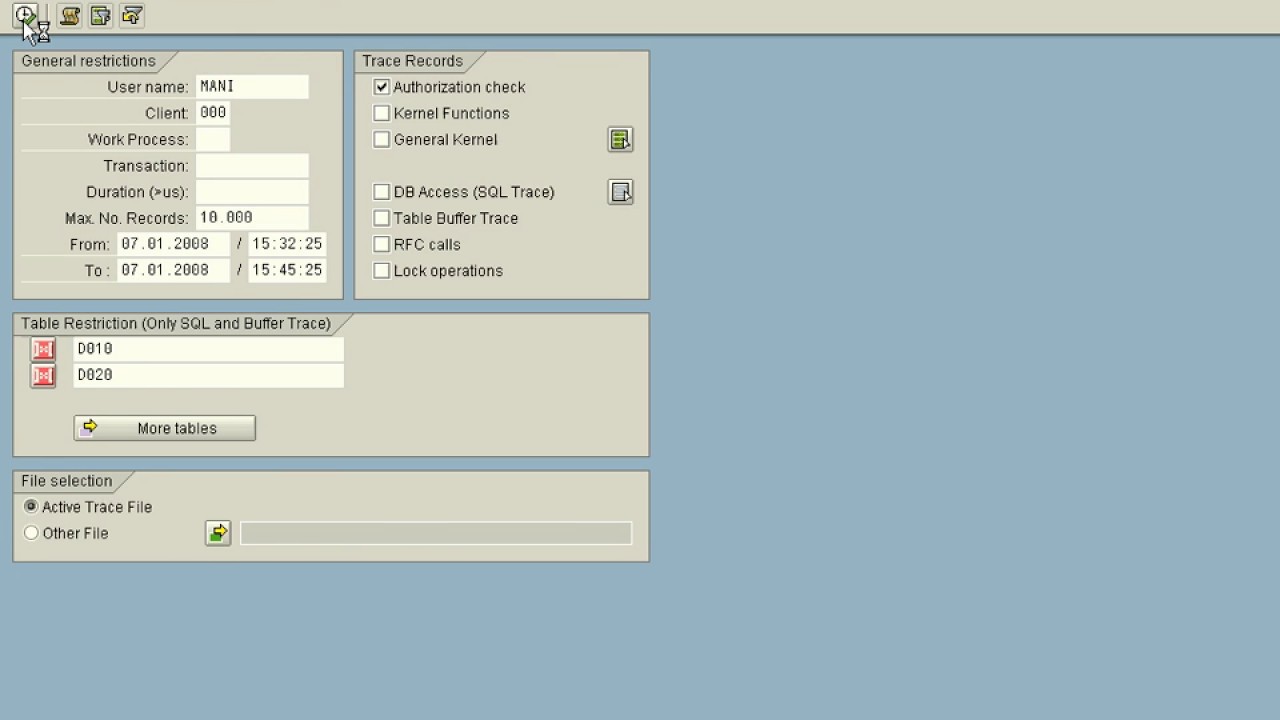Click the From date field
Screen dimensions: 1280x720
(x=173, y=244)
